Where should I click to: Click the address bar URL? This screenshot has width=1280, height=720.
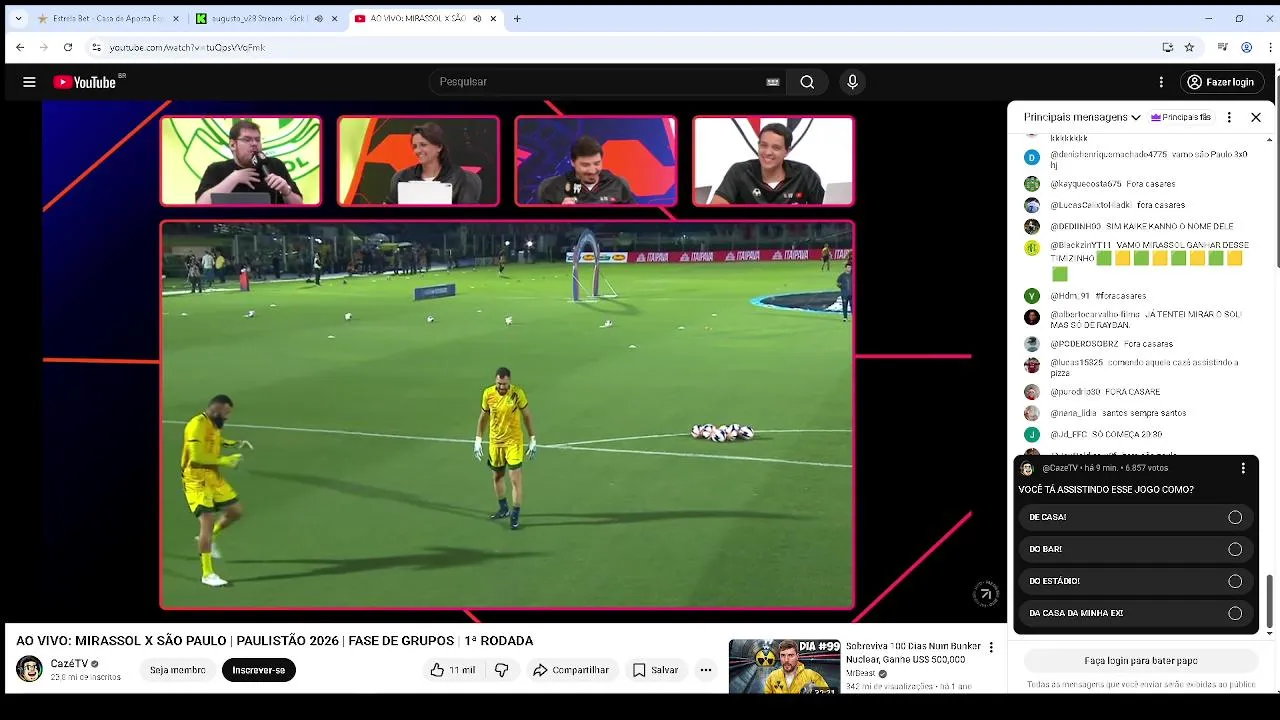pyautogui.click(x=187, y=47)
